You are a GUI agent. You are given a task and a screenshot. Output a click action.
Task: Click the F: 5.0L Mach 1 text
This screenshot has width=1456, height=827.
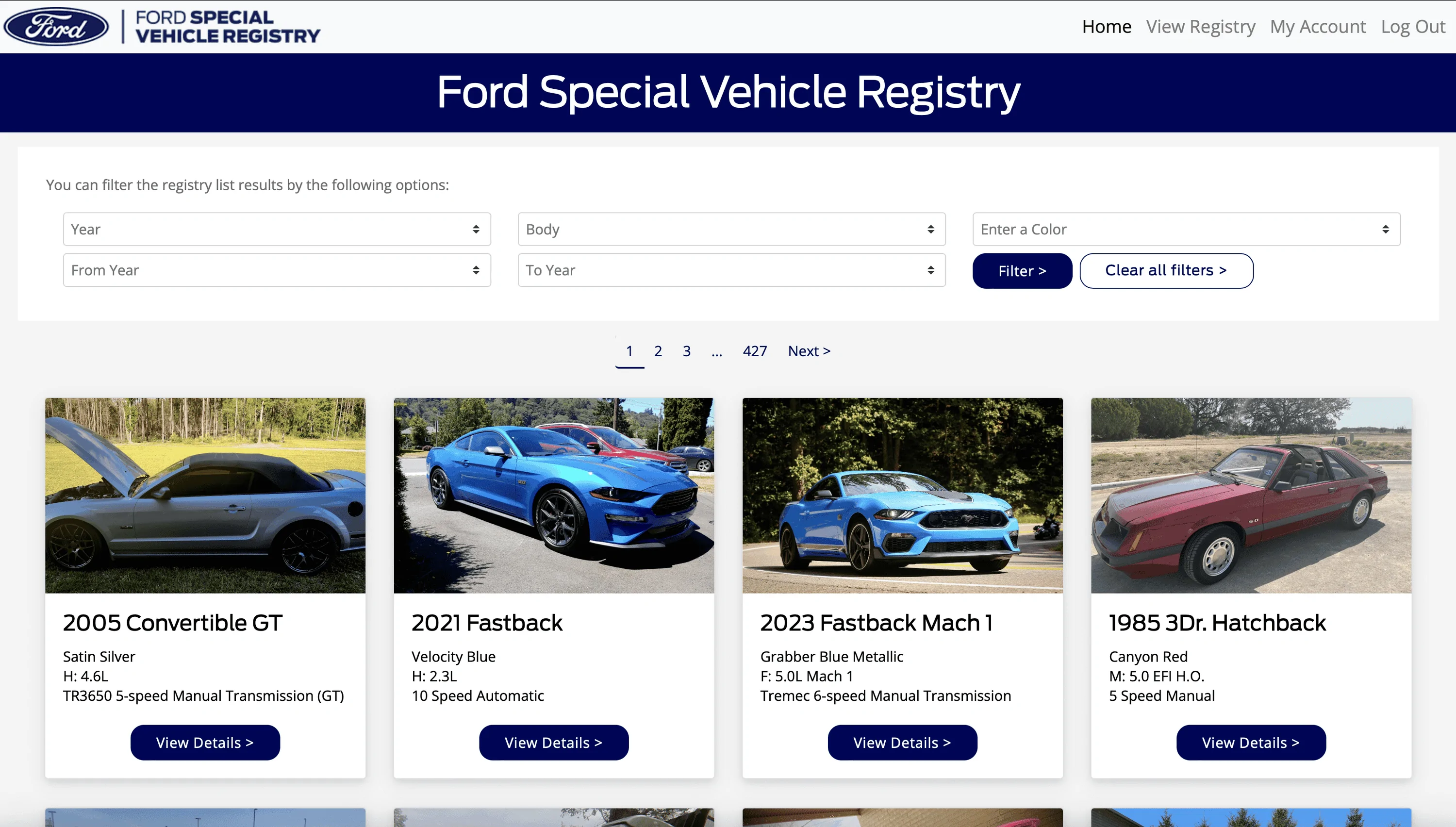[x=806, y=676]
